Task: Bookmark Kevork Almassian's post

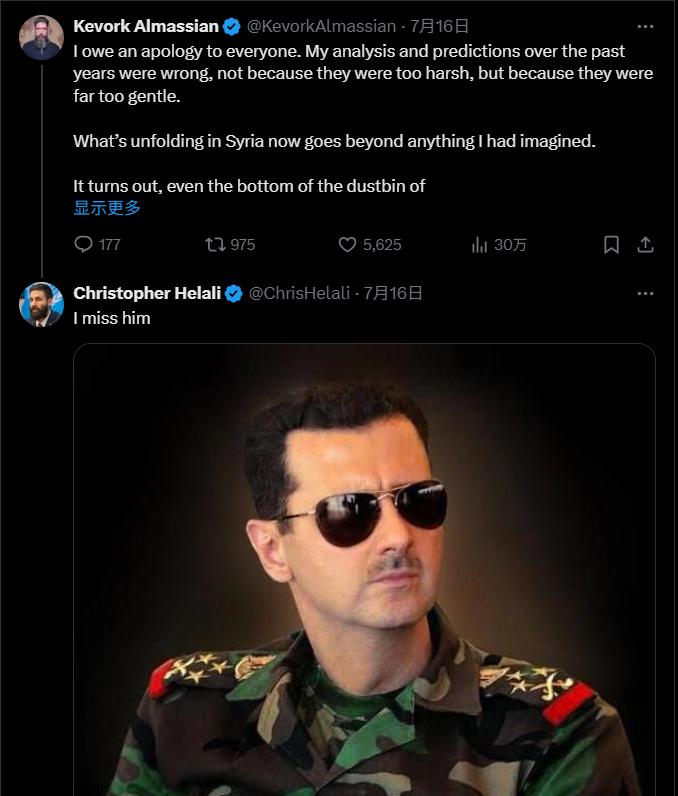Action: [611, 245]
